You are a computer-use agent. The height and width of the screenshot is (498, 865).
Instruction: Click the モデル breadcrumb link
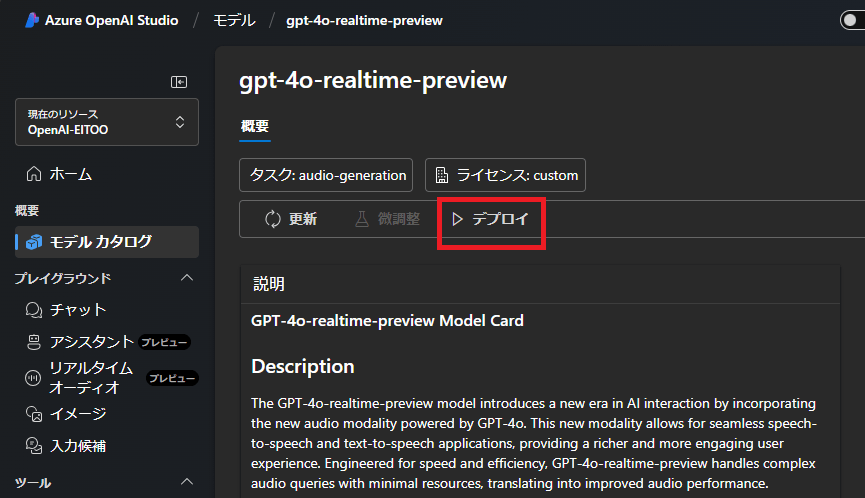tap(234, 20)
